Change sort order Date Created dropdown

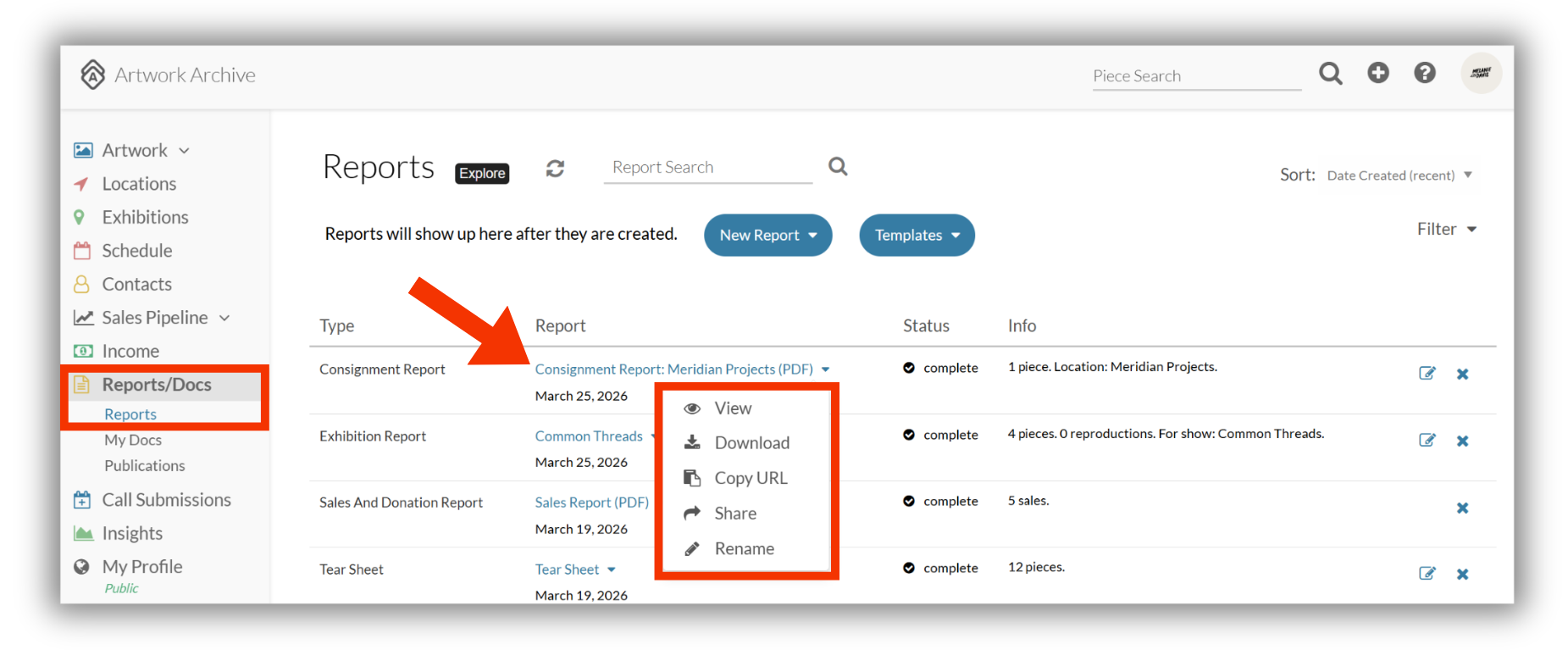pyautogui.click(x=1399, y=175)
